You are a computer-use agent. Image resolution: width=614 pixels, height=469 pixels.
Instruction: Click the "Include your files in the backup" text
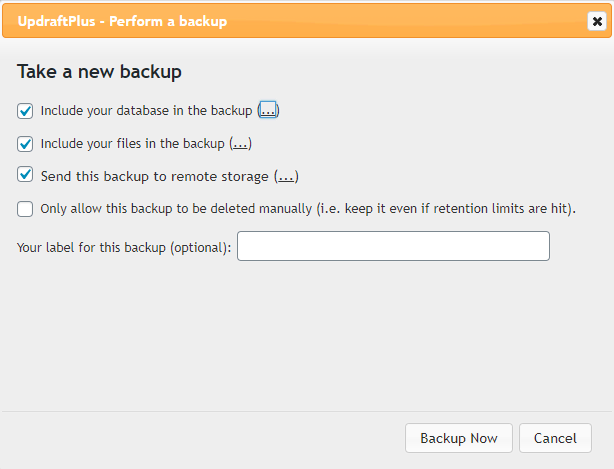[132, 143]
